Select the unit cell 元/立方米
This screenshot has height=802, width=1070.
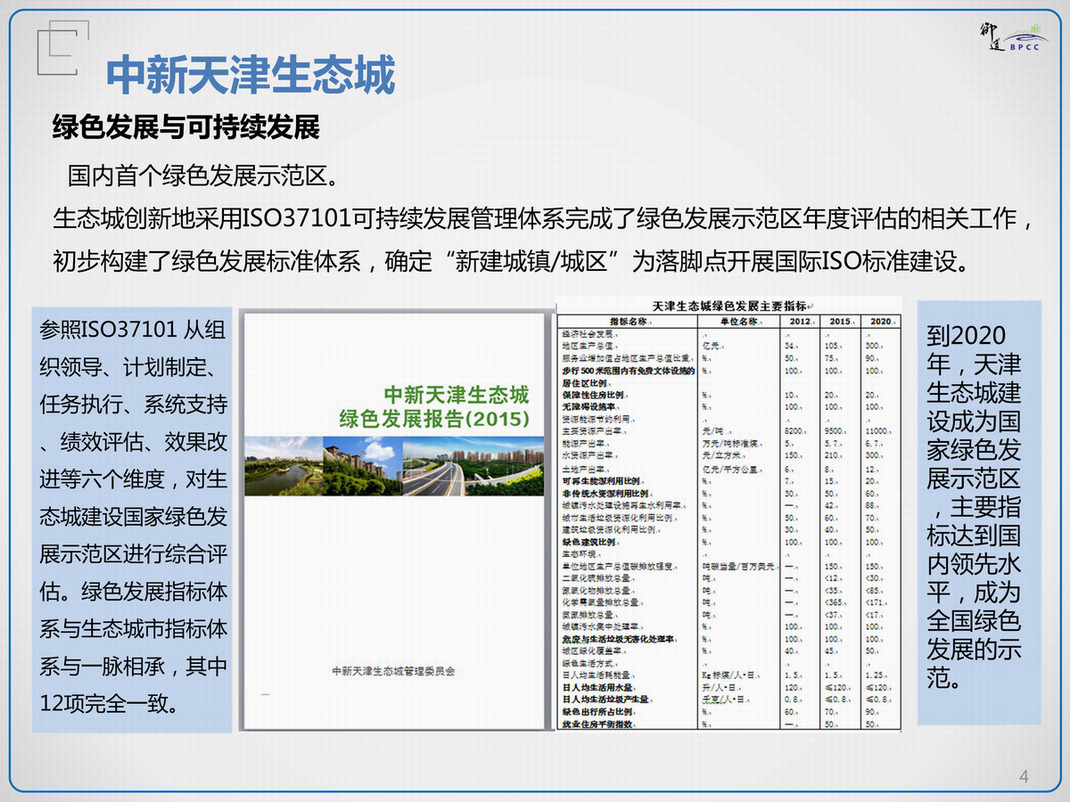[723, 455]
